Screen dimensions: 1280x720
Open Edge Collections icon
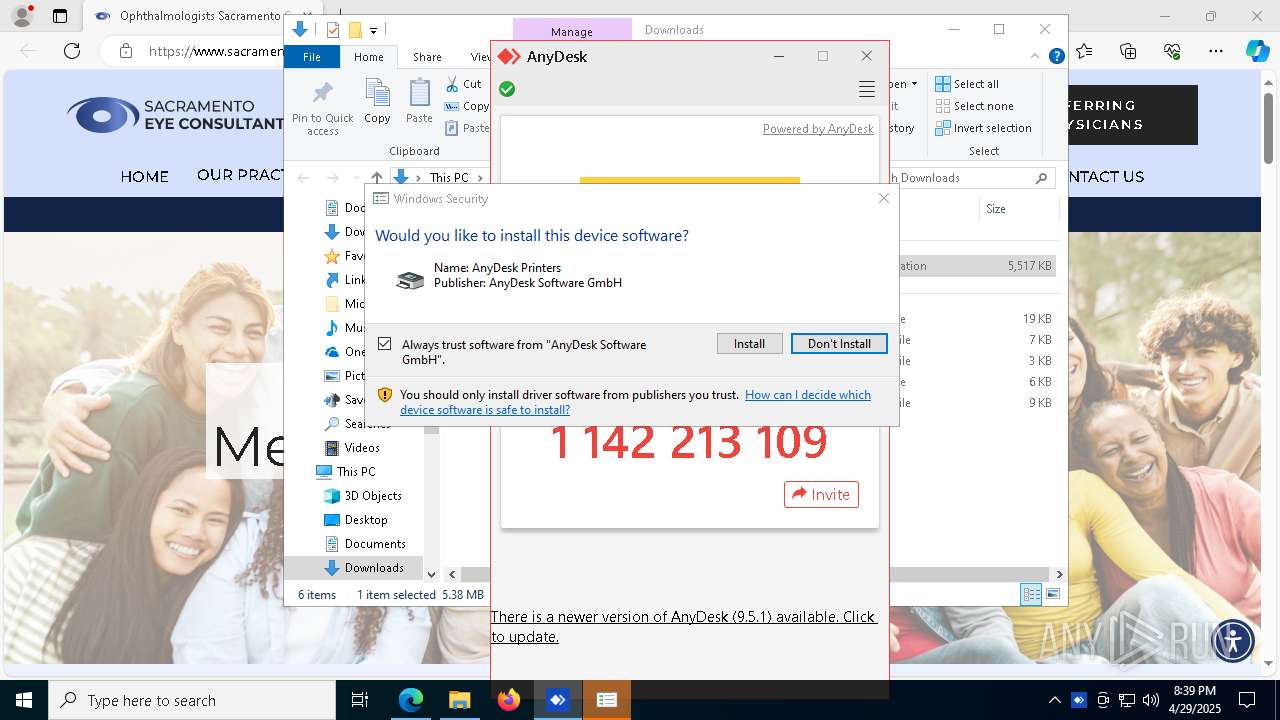(x=1128, y=51)
